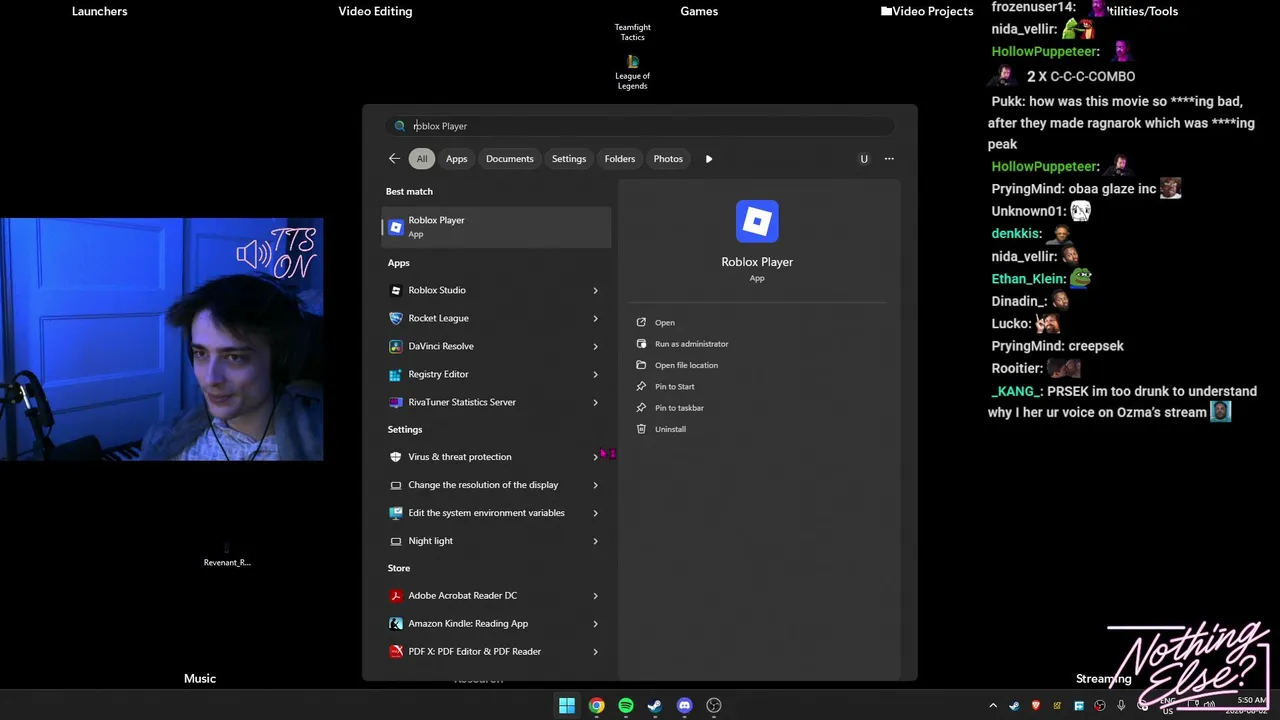The image size is (1280, 720).
Task: Open OBS Studio from the taskbar
Action: 714,706
